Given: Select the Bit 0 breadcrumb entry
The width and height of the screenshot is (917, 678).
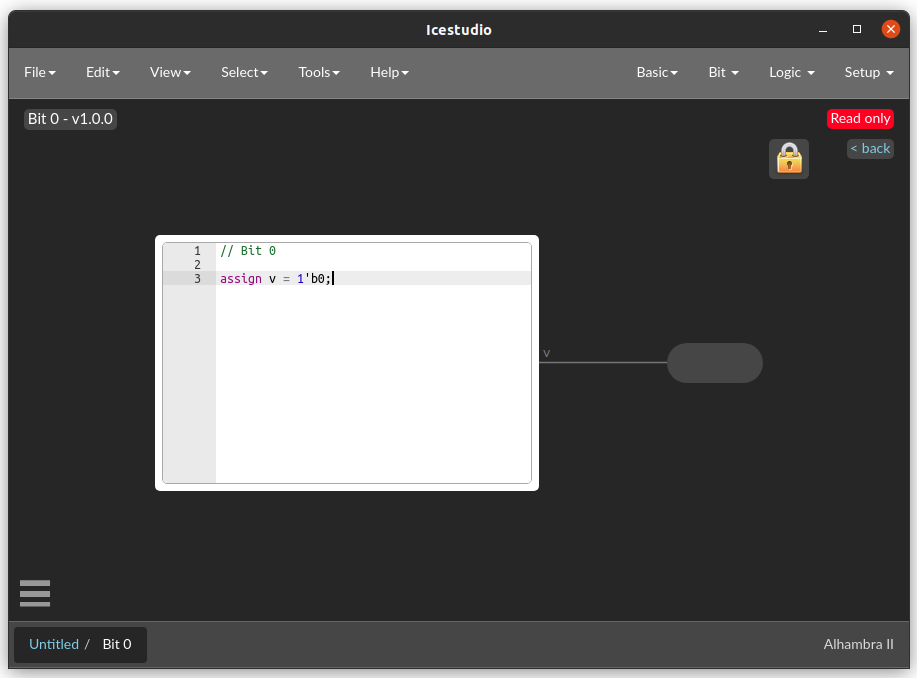Looking at the screenshot, I should pos(116,644).
